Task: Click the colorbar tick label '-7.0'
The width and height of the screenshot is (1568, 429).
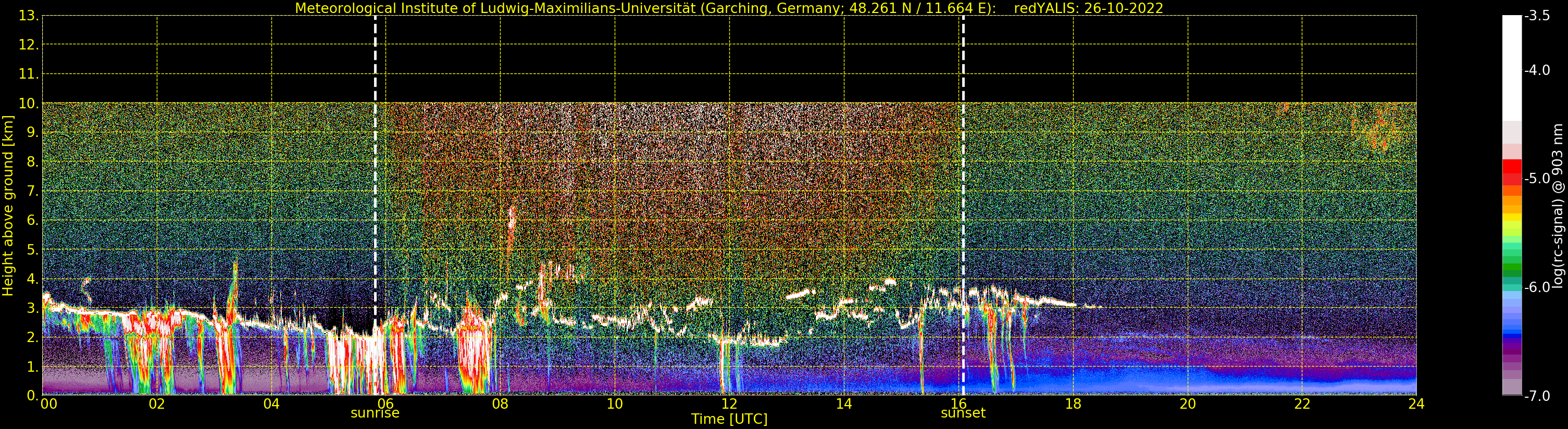Action: coord(1537,396)
